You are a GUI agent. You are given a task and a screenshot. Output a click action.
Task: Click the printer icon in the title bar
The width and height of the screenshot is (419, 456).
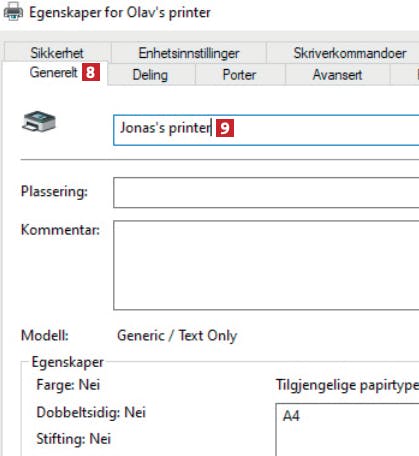pyautogui.click(x=13, y=12)
